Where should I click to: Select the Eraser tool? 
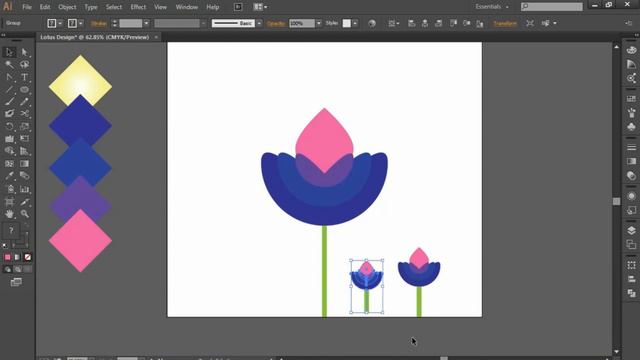(x=9, y=114)
